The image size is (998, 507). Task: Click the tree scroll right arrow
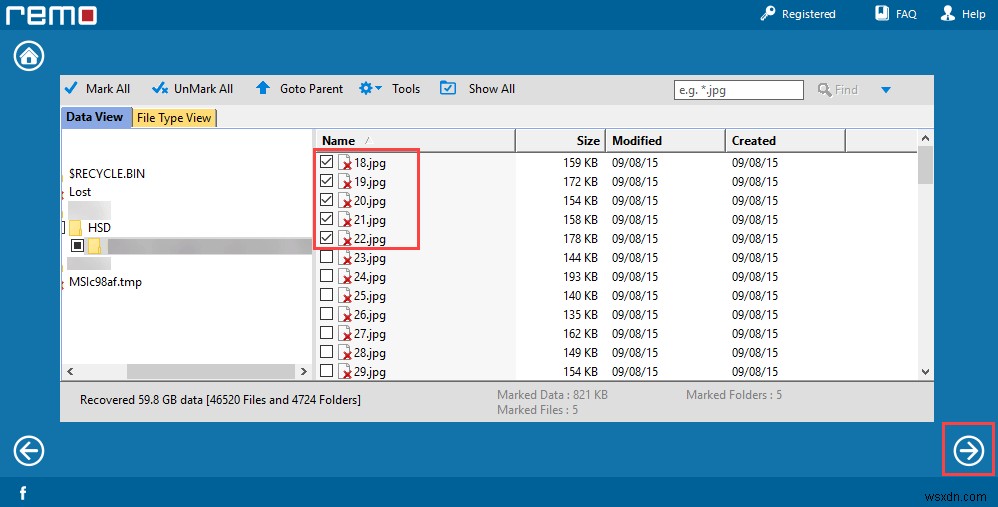coord(304,372)
